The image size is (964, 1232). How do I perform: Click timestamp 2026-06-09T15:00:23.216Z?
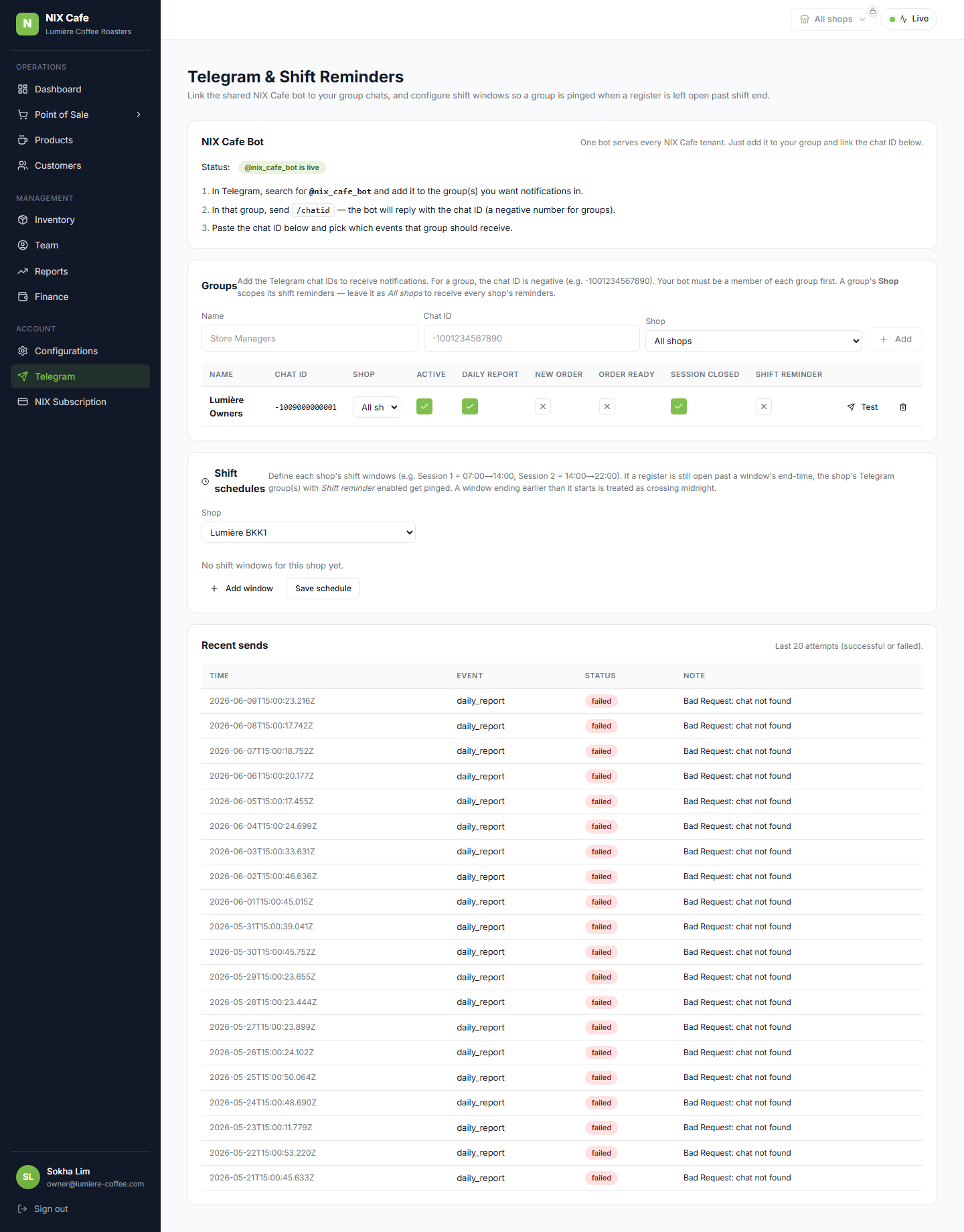click(262, 701)
